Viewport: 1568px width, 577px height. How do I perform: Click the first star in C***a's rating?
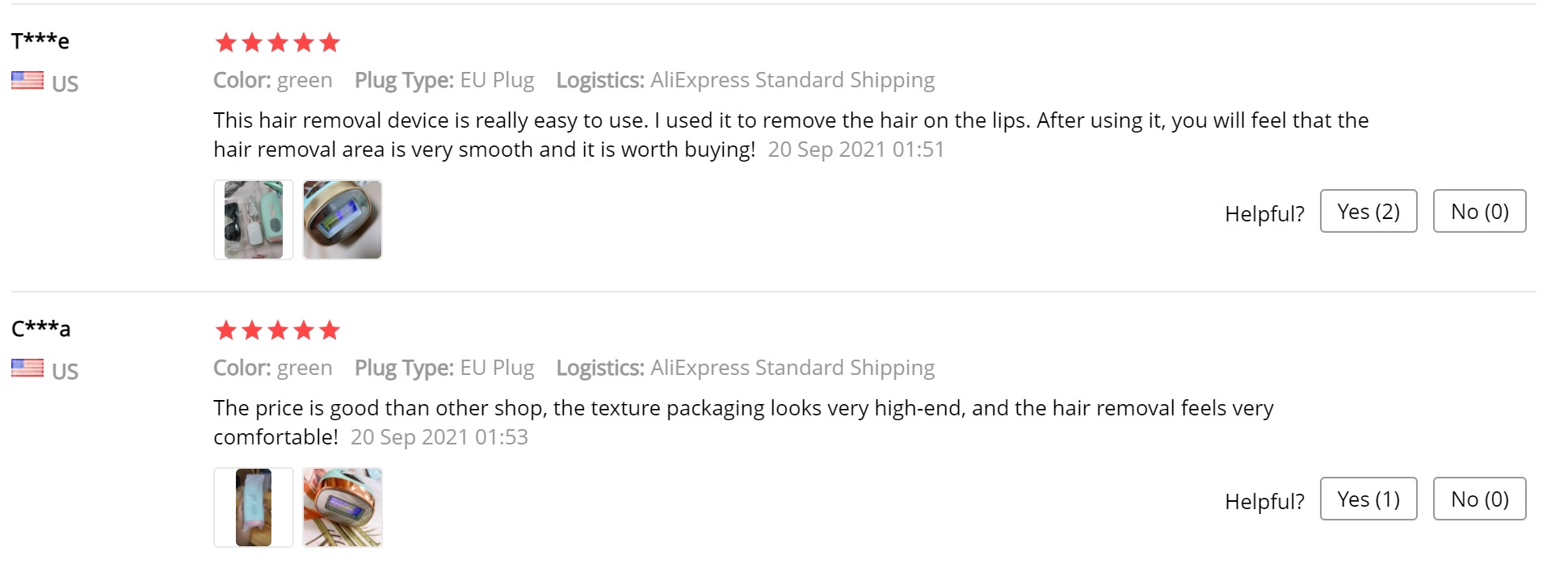[226, 331]
